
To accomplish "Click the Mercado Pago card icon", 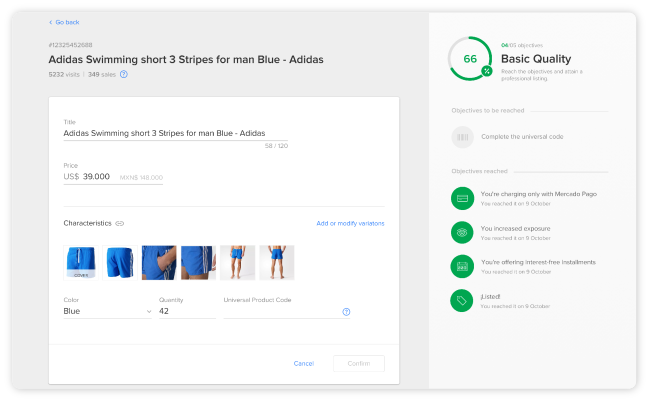I will pos(462,198).
